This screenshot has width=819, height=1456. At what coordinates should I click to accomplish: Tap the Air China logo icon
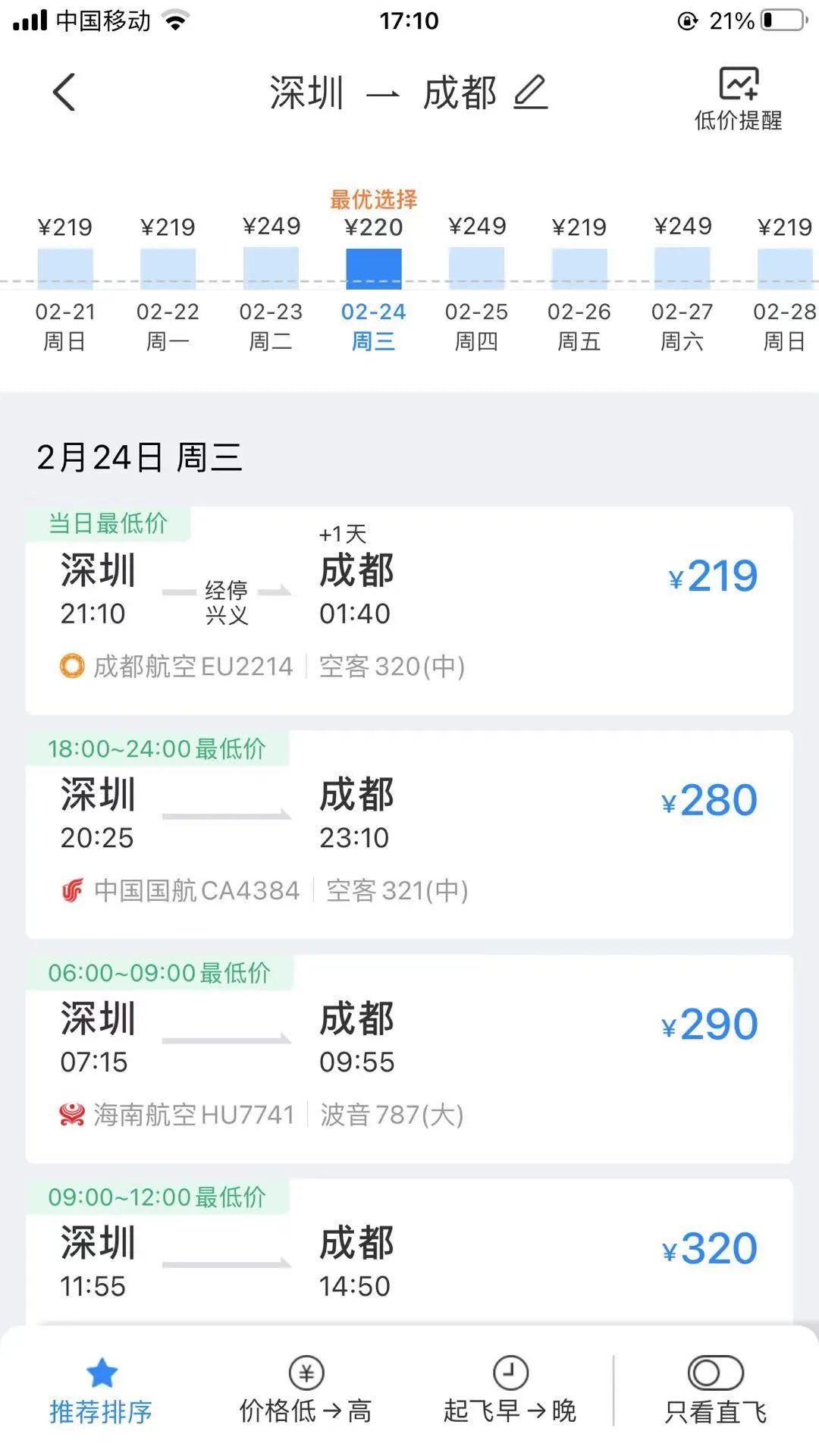tap(72, 890)
